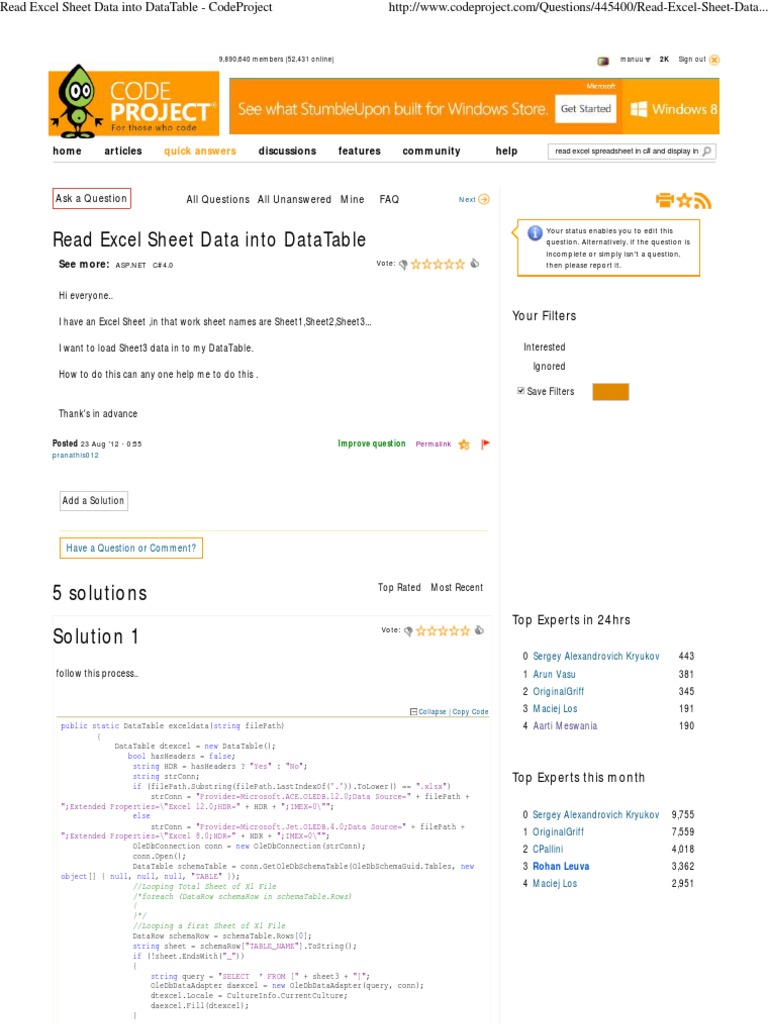Go to Next question arrow
The width and height of the screenshot is (768, 1024).
pos(484,199)
